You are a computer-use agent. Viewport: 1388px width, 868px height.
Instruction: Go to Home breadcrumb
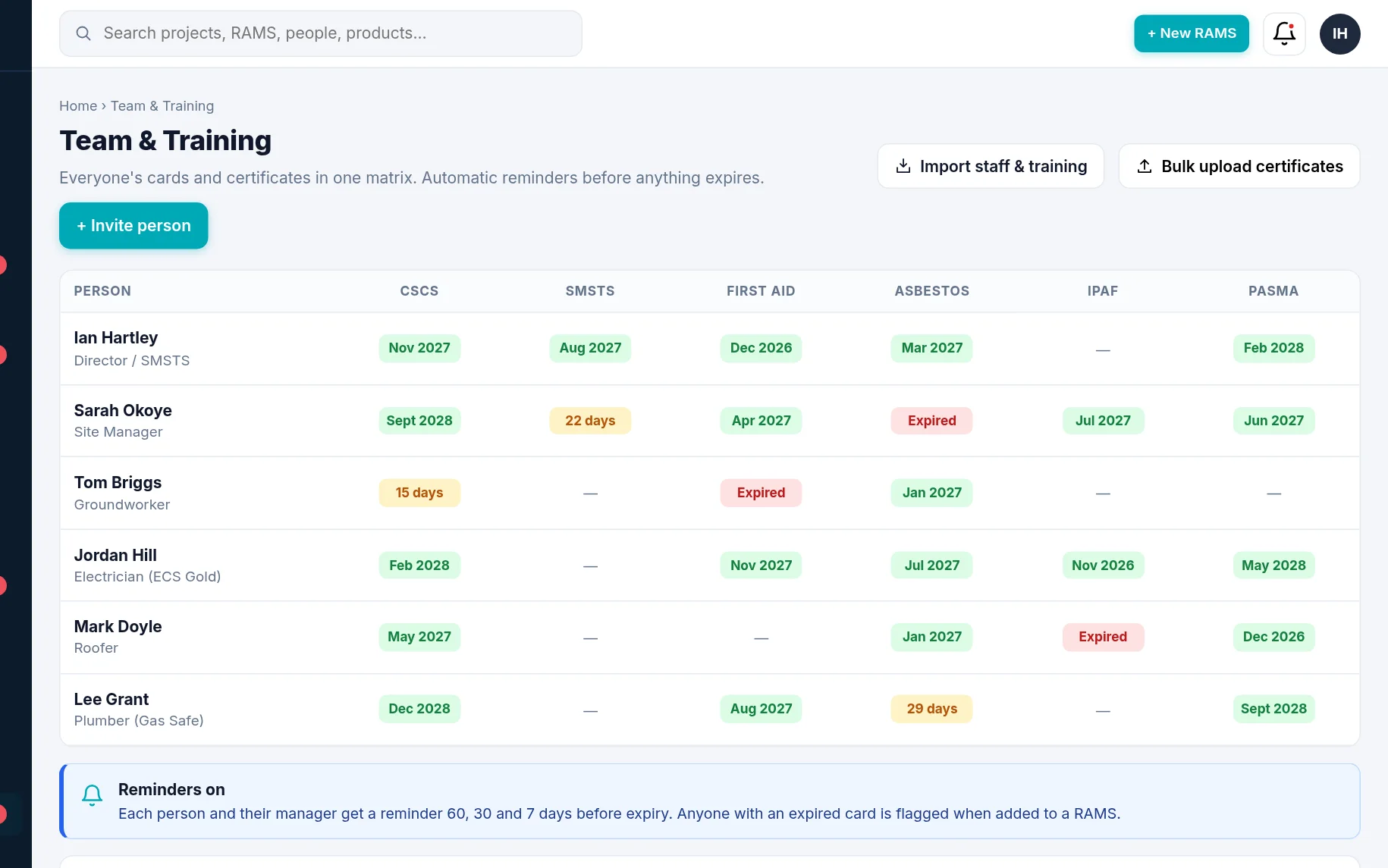tap(78, 106)
